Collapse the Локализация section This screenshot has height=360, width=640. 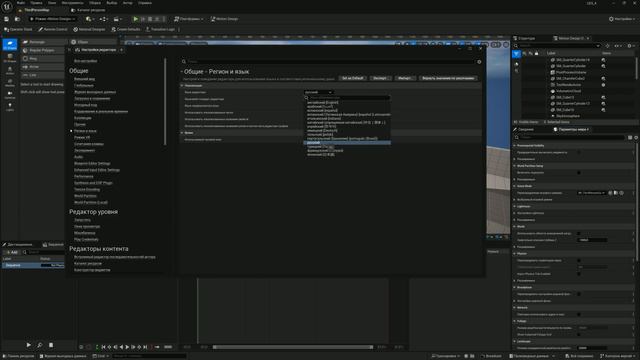(x=182, y=86)
